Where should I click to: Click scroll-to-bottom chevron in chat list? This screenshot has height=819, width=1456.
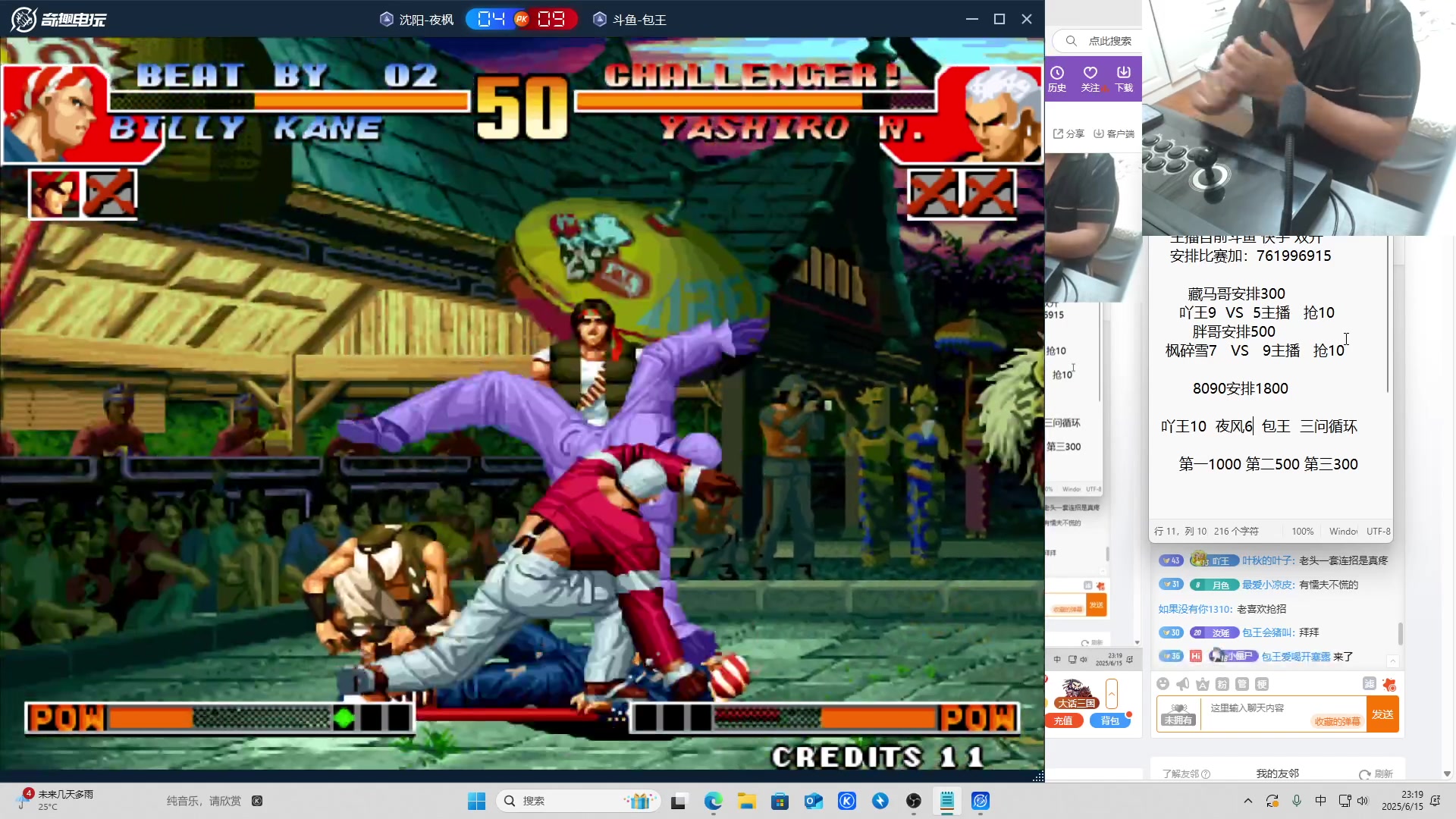point(1392,661)
